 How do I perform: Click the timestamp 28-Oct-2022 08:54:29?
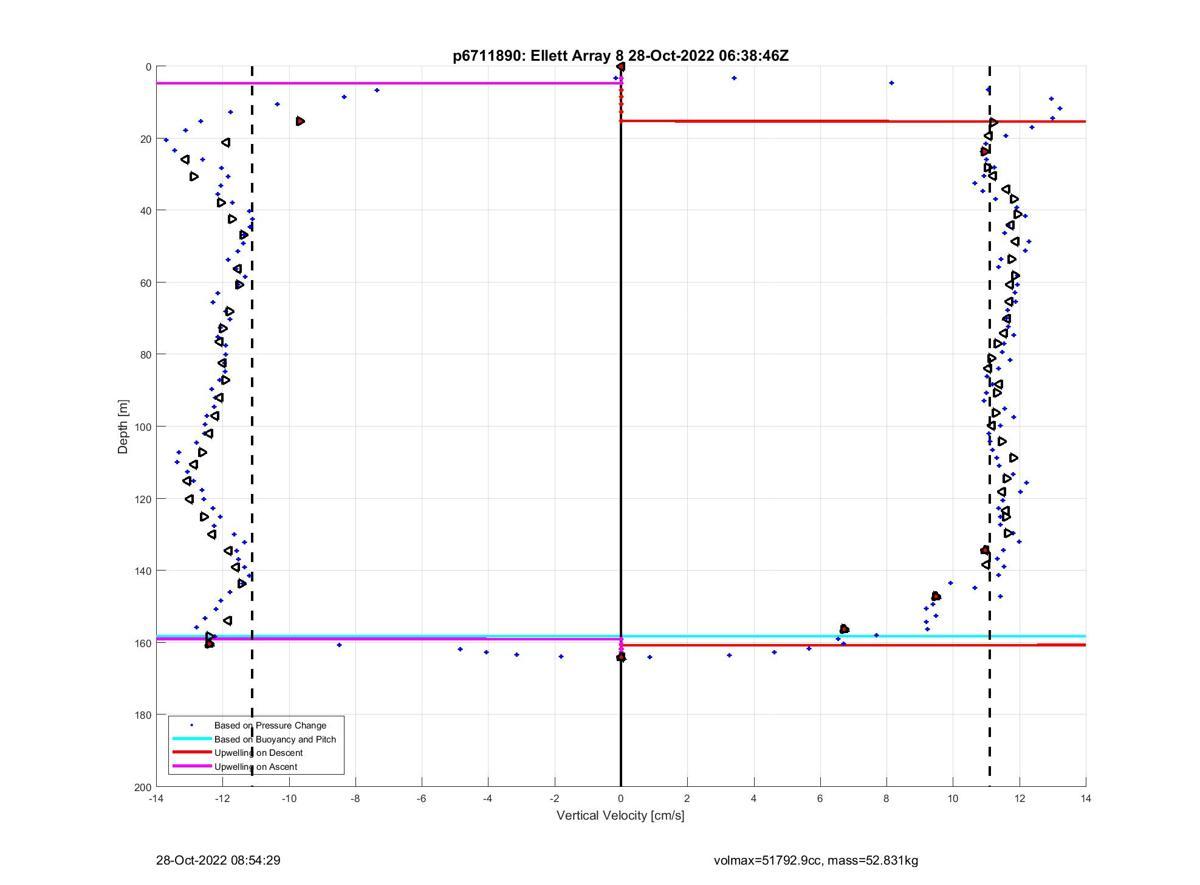(218, 860)
